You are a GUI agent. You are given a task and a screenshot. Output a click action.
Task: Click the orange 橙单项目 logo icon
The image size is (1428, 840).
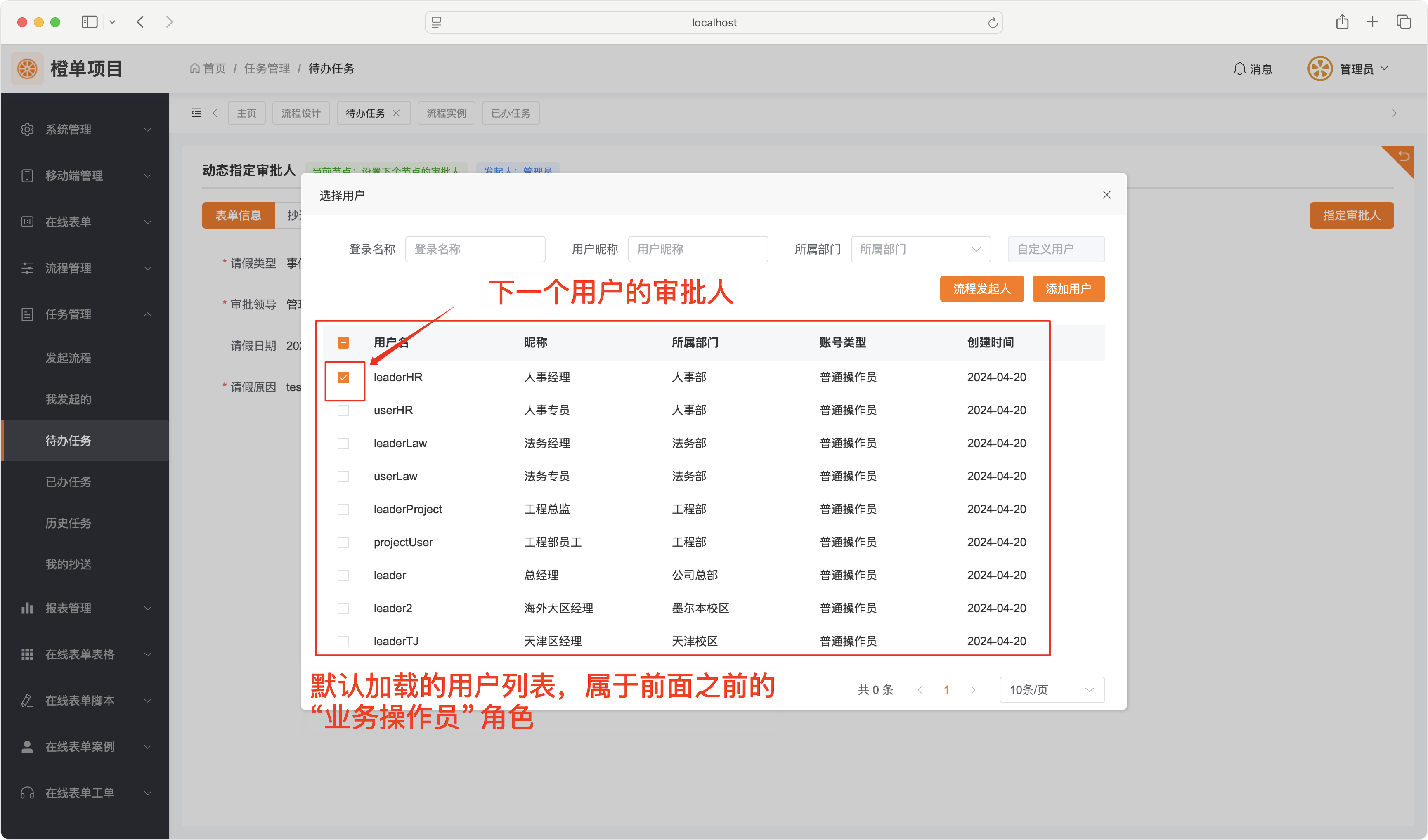point(27,68)
